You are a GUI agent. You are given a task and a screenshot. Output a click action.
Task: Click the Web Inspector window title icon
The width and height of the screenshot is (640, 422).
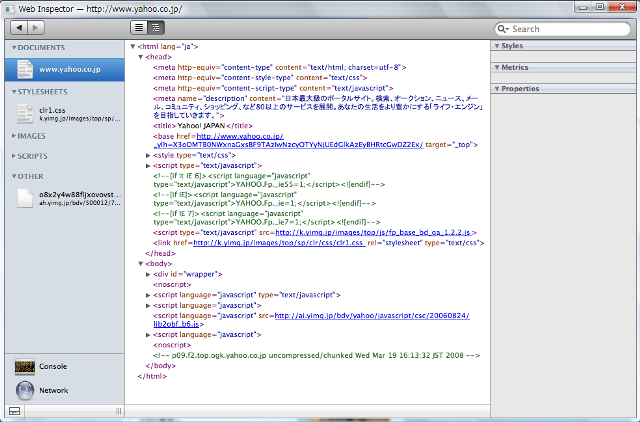[10, 9]
